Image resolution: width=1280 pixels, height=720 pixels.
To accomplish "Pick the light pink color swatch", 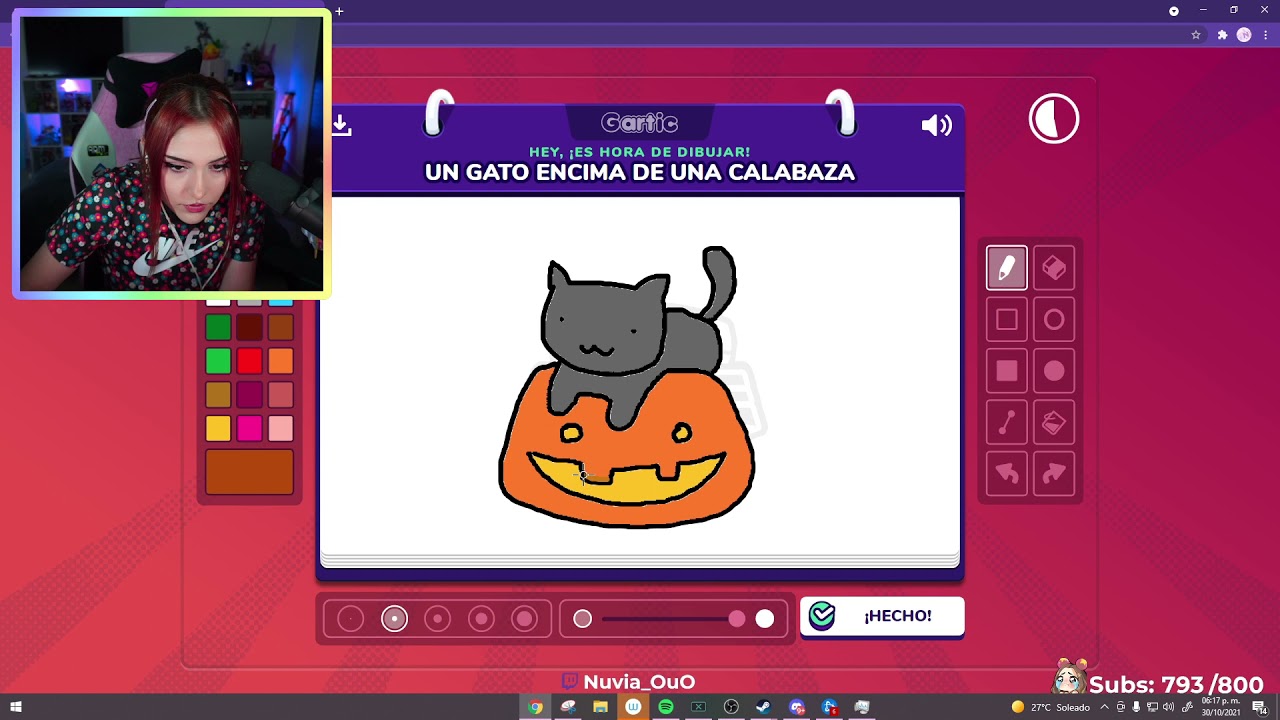I will coord(281,429).
